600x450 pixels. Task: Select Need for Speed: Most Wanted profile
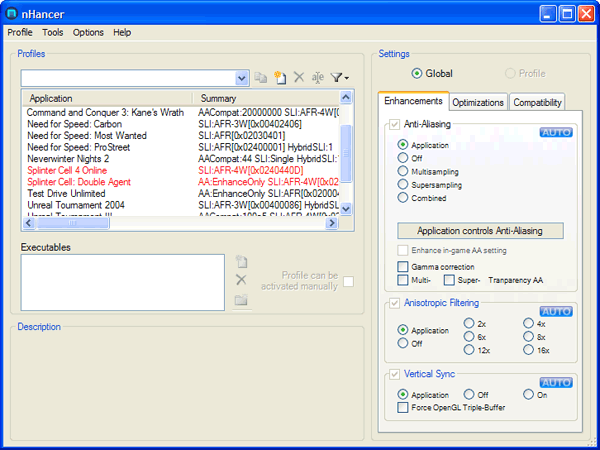pyautogui.click(x=87, y=135)
